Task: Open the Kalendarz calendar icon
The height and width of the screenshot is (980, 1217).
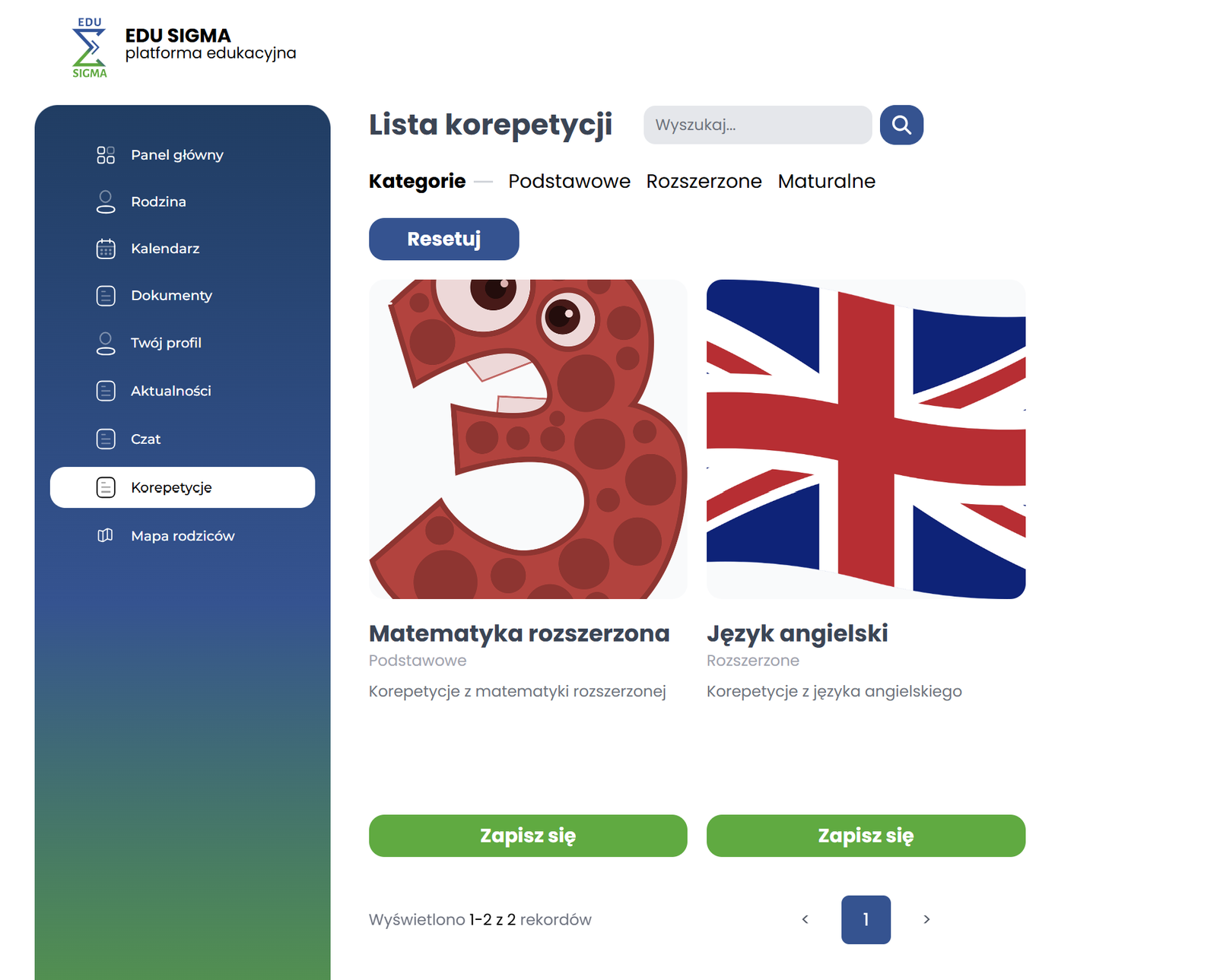Action: pyautogui.click(x=106, y=249)
